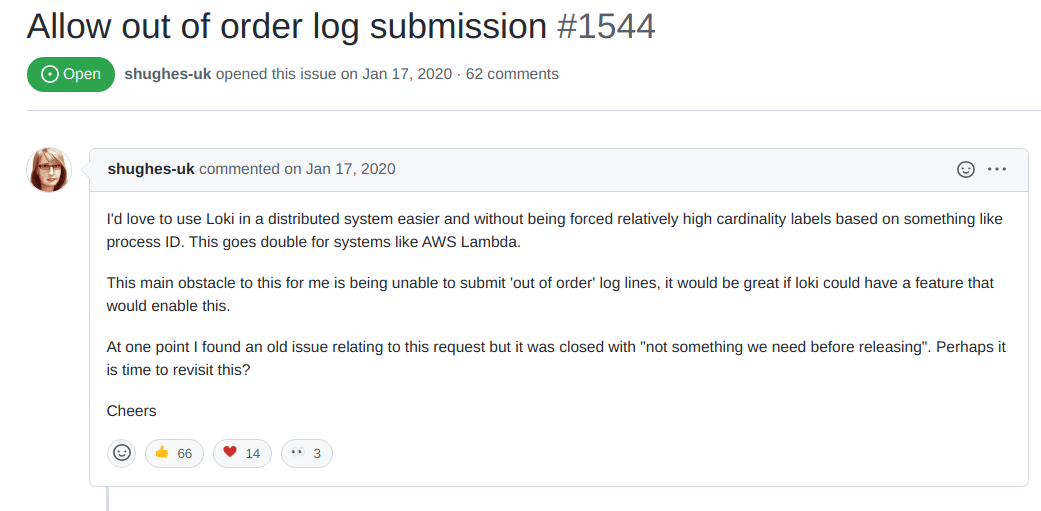Click the 62 comments count

tap(512, 74)
